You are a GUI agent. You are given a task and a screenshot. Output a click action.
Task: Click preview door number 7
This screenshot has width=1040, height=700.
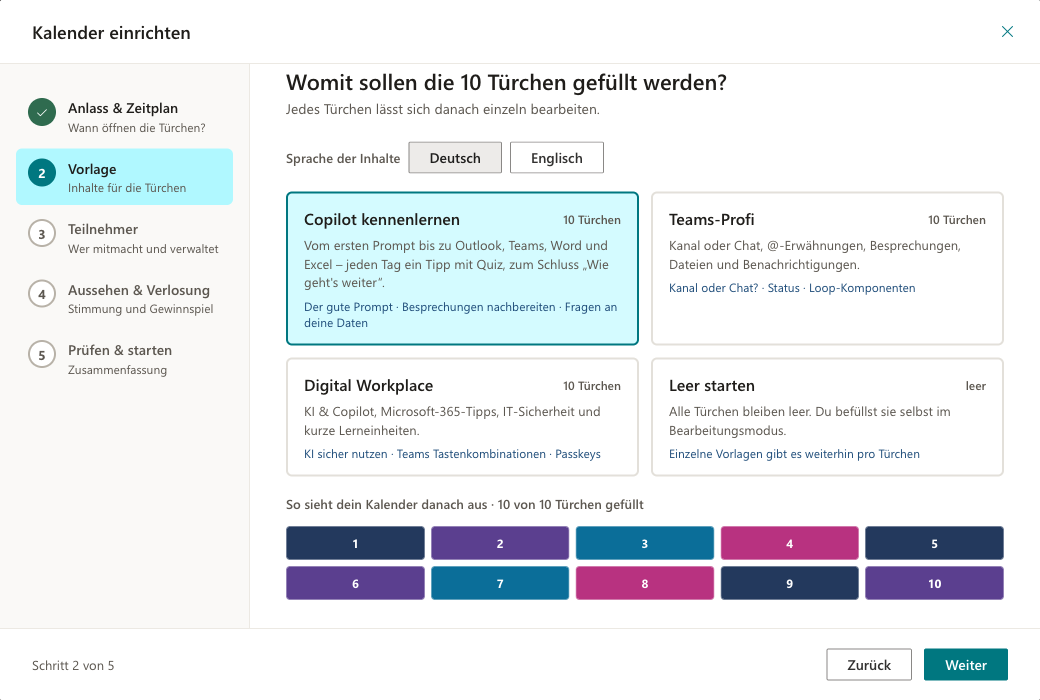500,583
